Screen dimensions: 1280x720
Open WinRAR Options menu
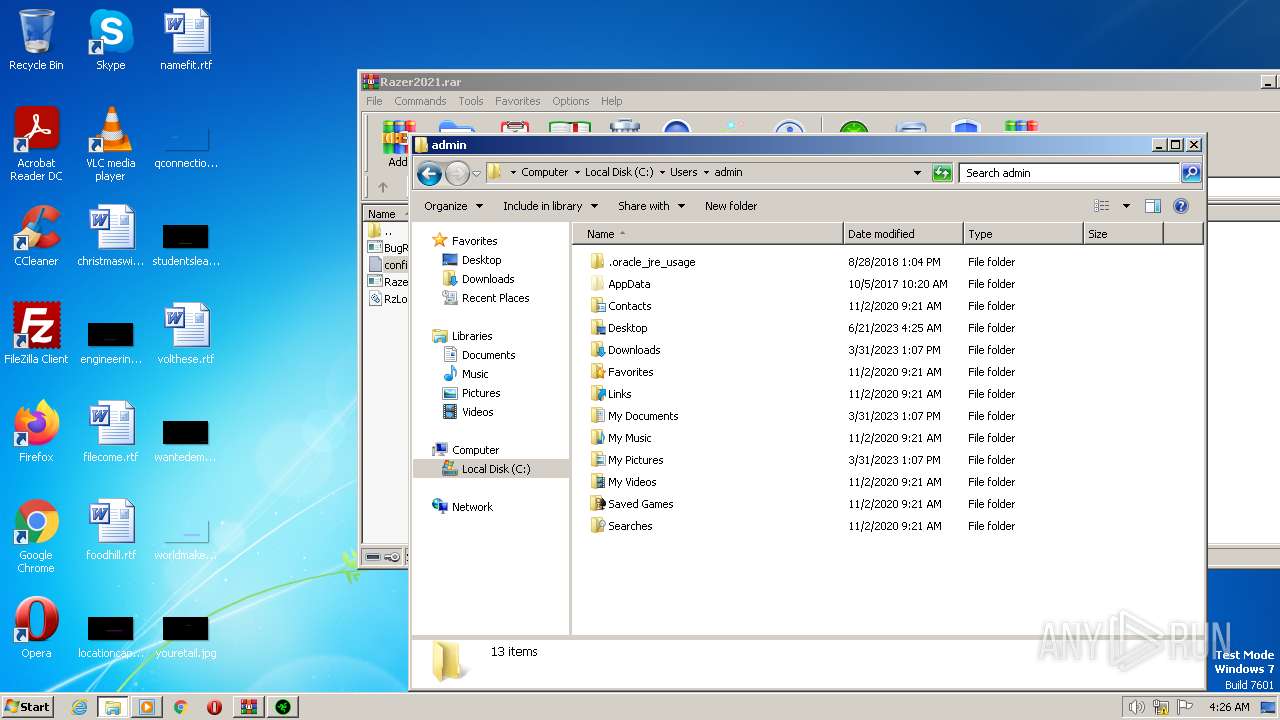click(571, 101)
